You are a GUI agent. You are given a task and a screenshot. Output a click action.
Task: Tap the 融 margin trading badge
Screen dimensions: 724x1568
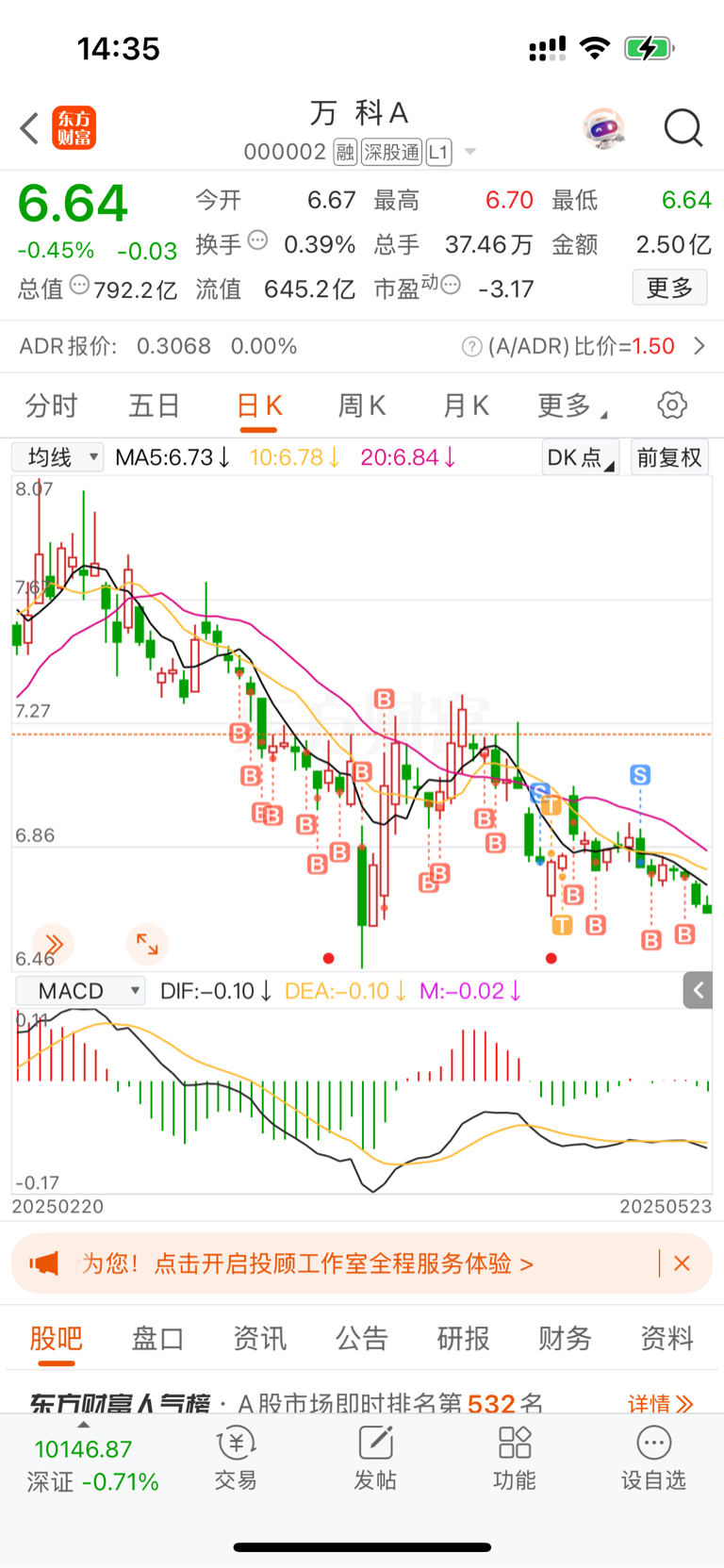(x=345, y=152)
